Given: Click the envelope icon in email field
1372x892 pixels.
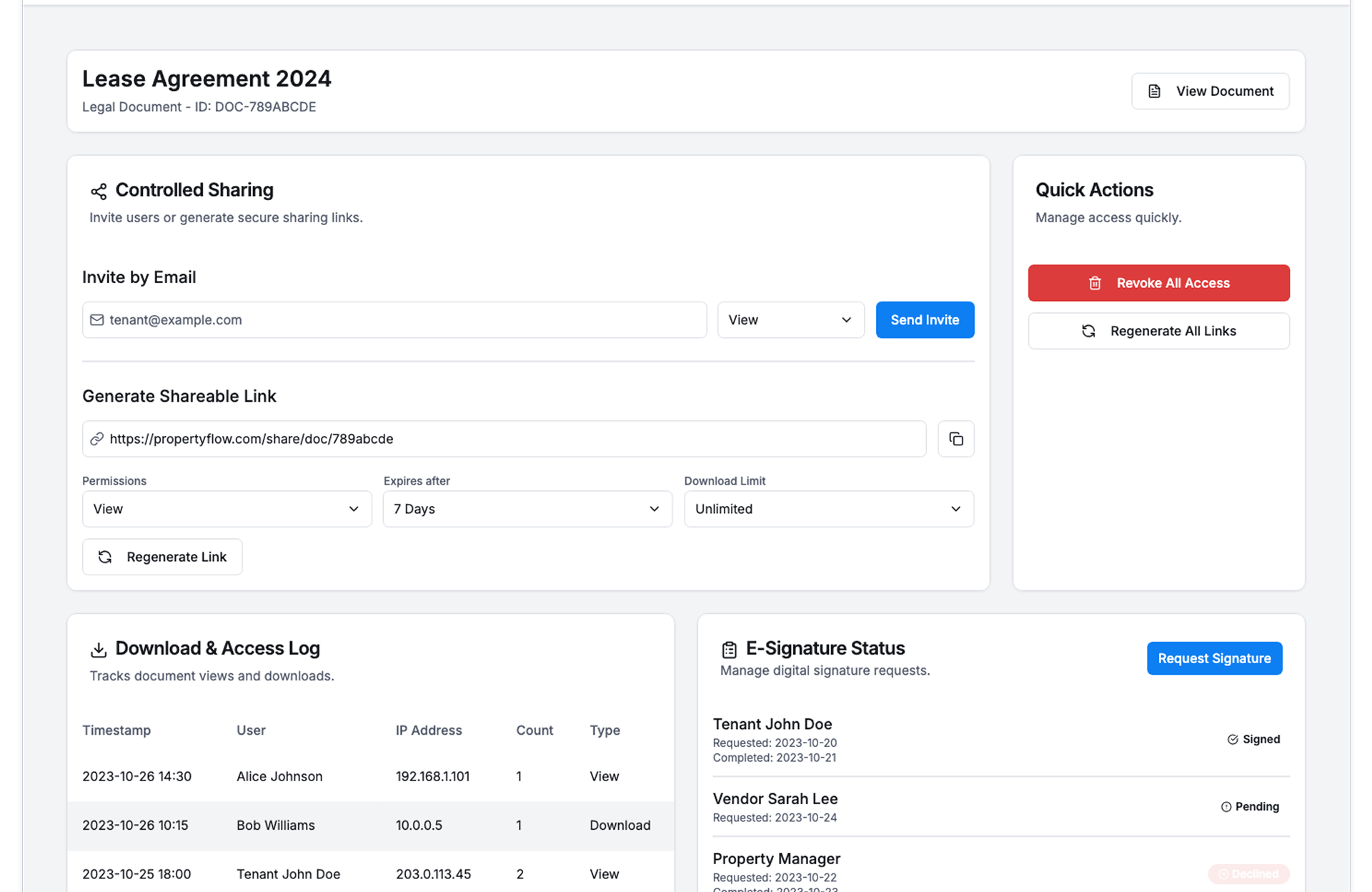Looking at the screenshot, I should pos(97,319).
